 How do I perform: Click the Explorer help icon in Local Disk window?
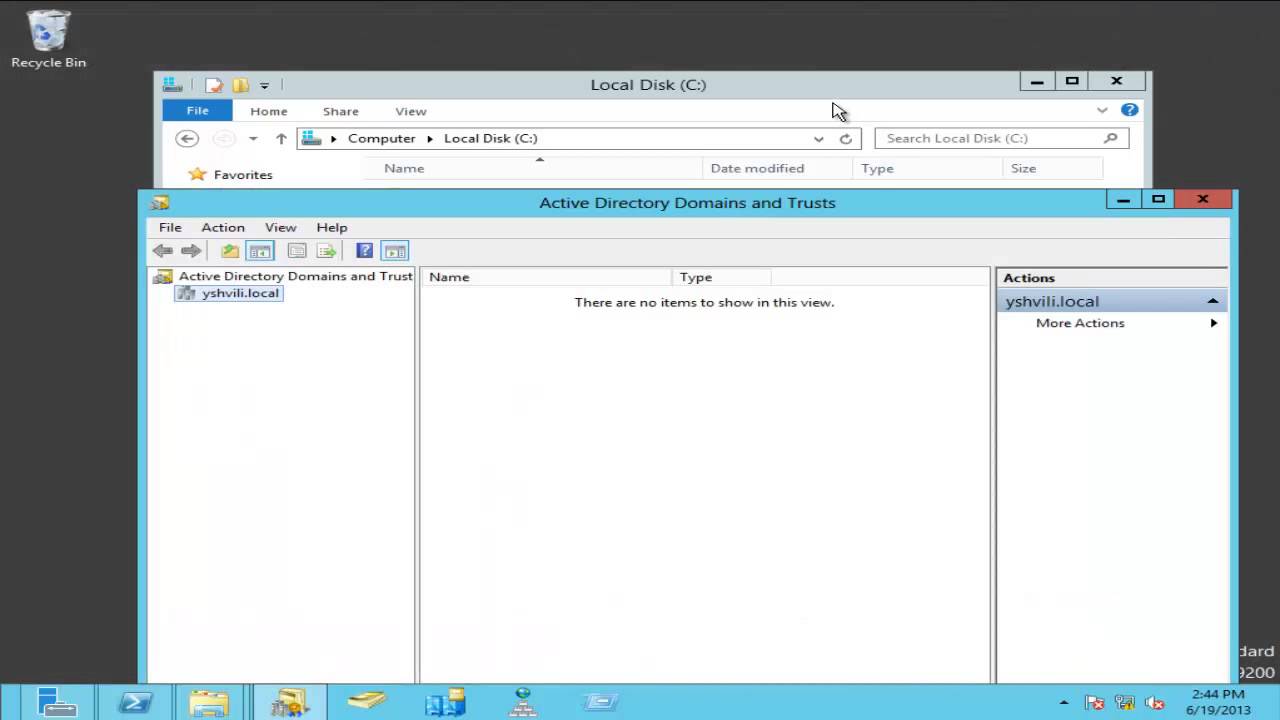[1129, 110]
